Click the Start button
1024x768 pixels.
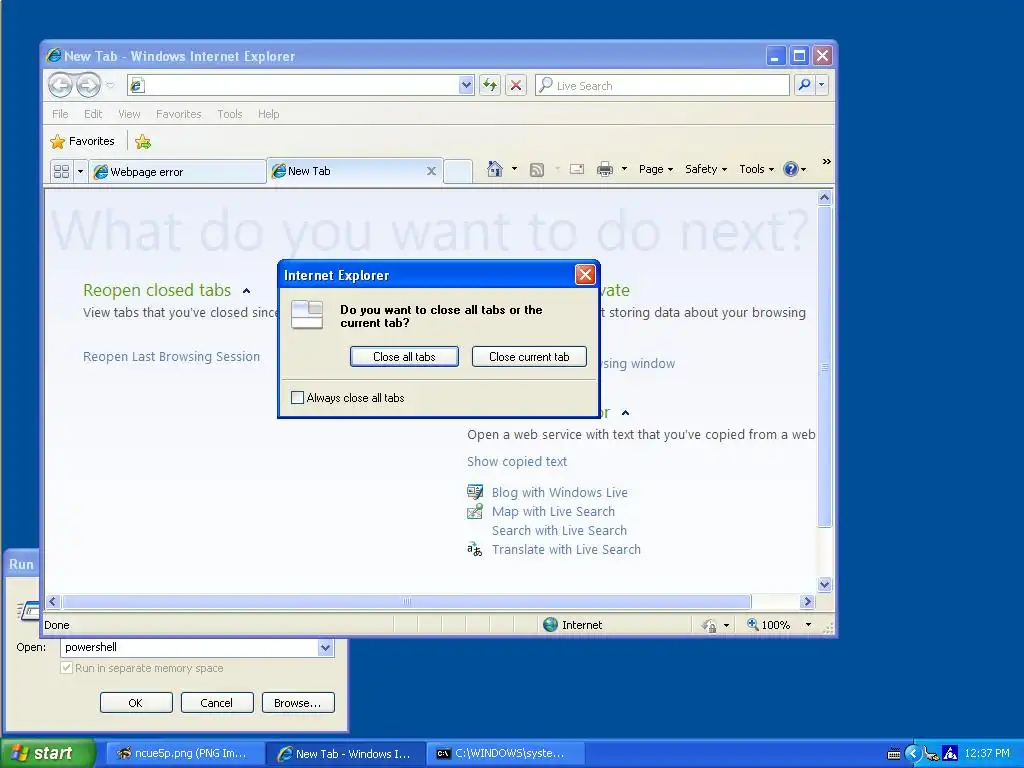(x=48, y=753)
